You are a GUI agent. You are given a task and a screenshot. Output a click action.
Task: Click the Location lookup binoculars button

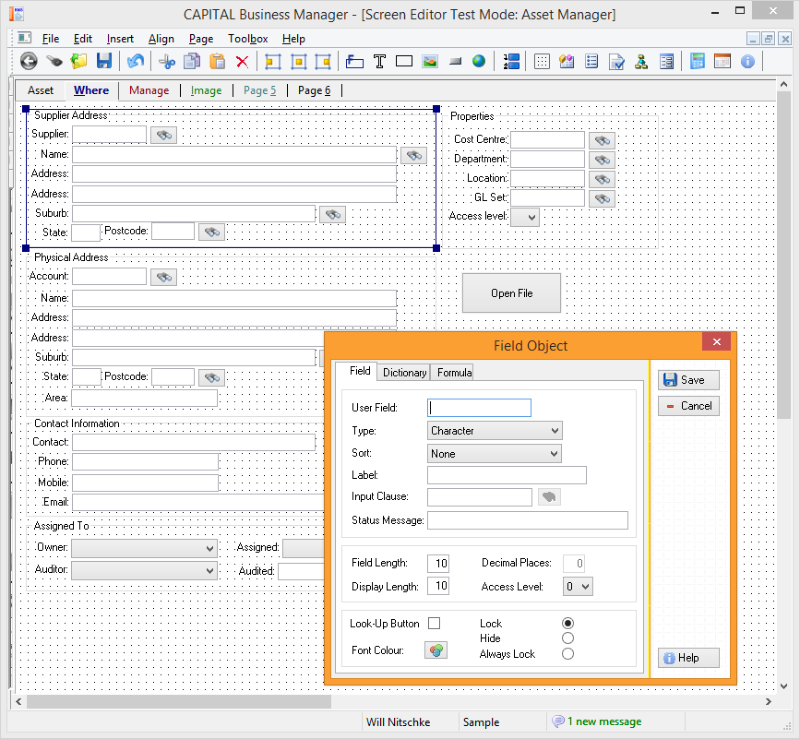pos(602,179)
